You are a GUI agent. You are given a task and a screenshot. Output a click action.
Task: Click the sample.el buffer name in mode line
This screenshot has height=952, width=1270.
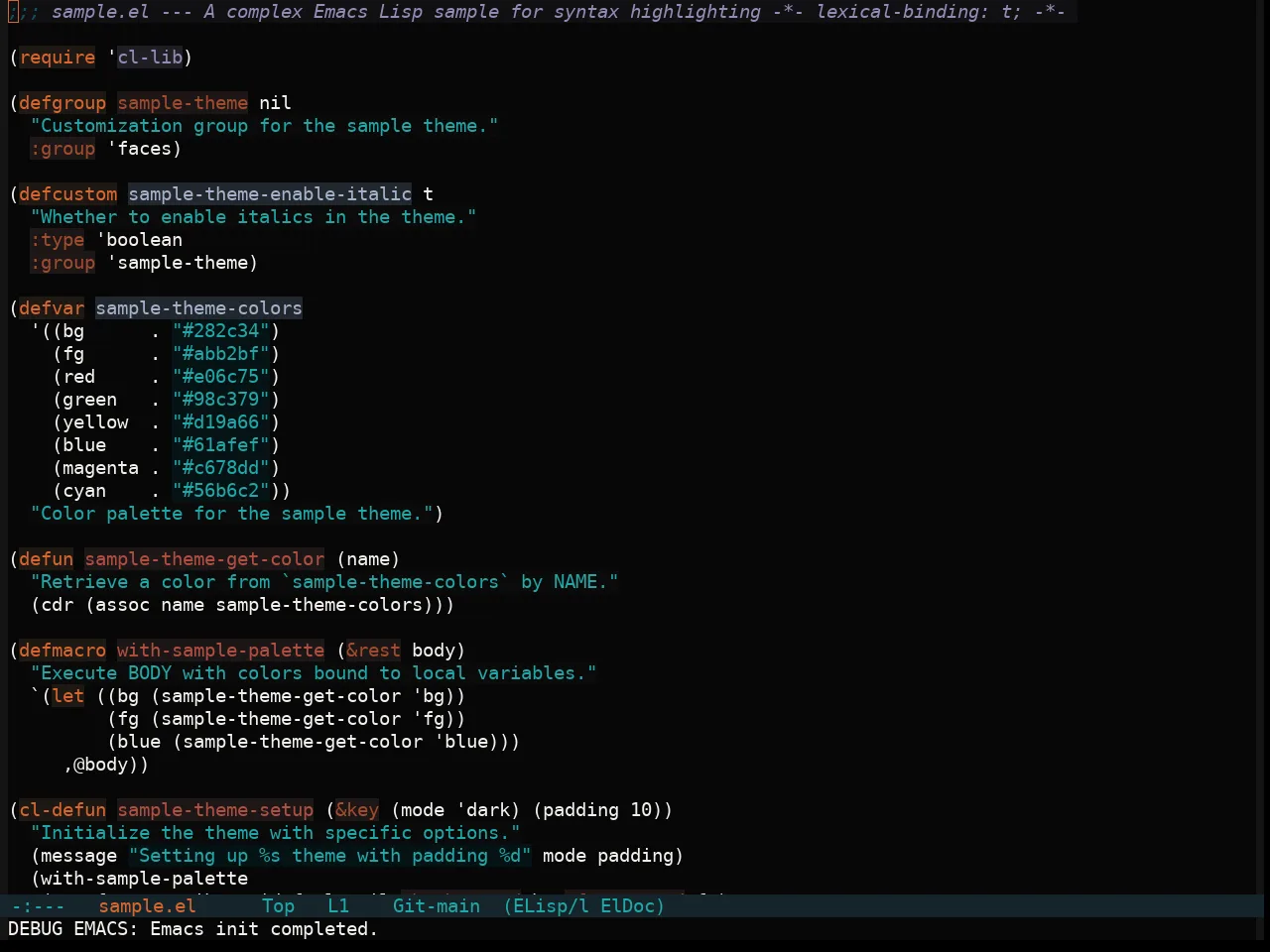pyautogui.click(x=147, y=905)
